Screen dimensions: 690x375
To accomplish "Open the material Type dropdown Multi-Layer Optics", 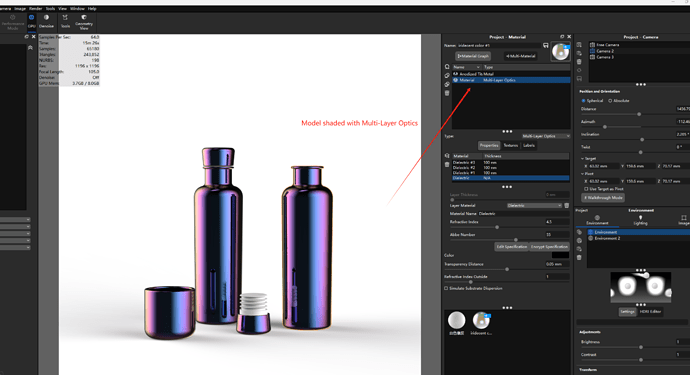I will (546, 136).
